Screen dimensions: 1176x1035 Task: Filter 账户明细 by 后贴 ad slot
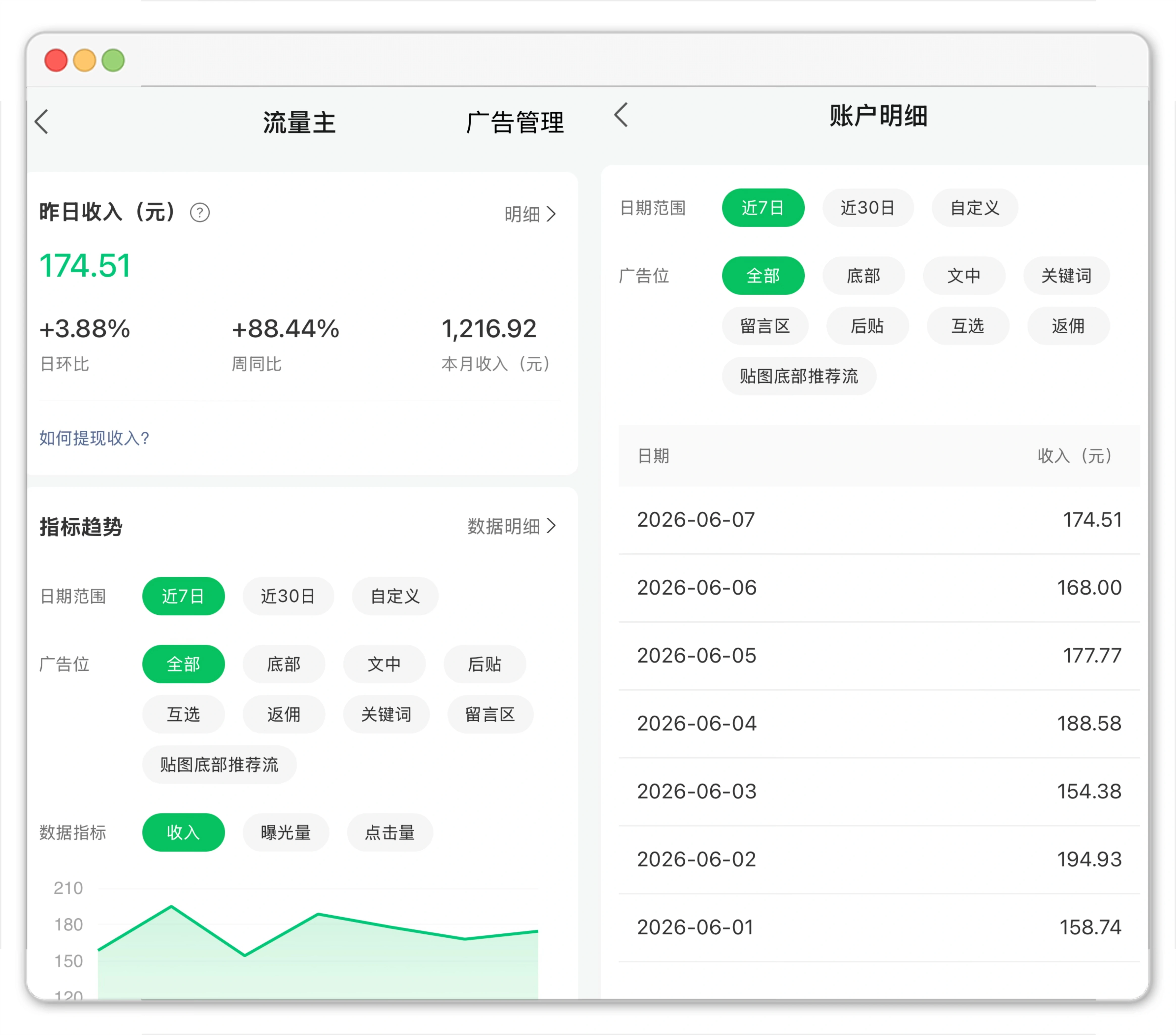(868, 326)
